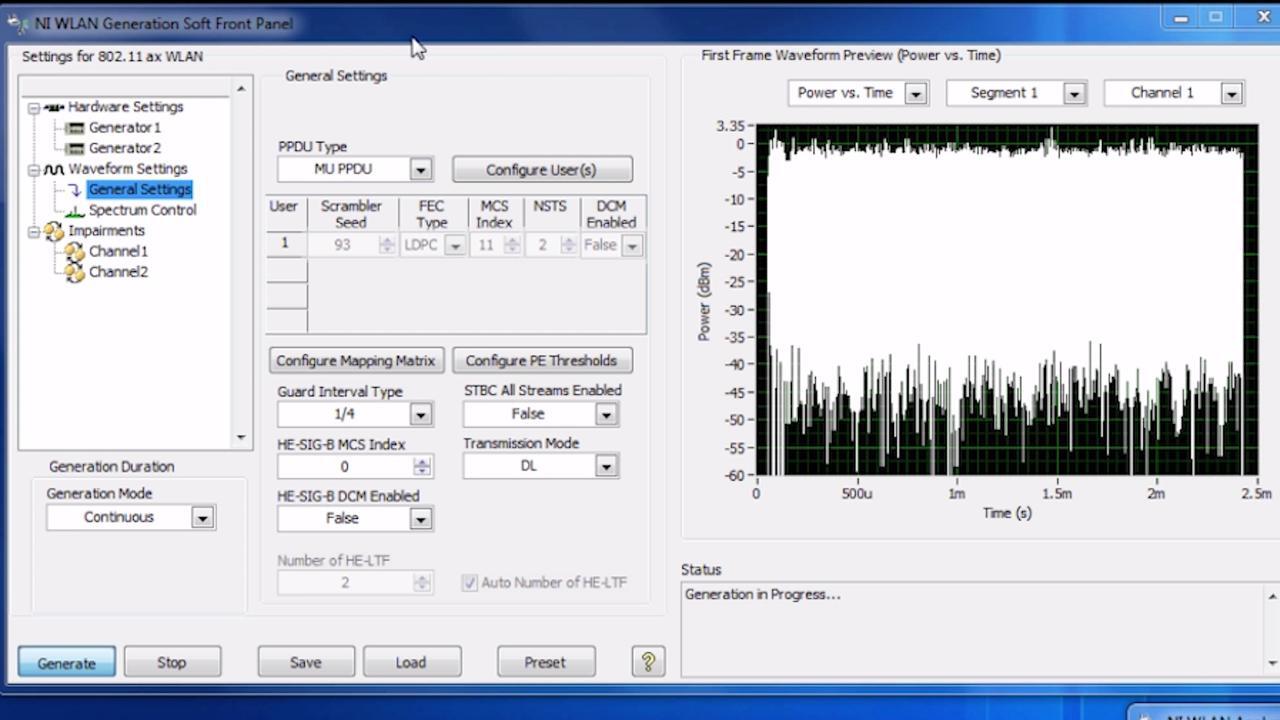Click the Save button
Image resolution: width=1280 pixels, height=720 pixels.
click(306, 662)
